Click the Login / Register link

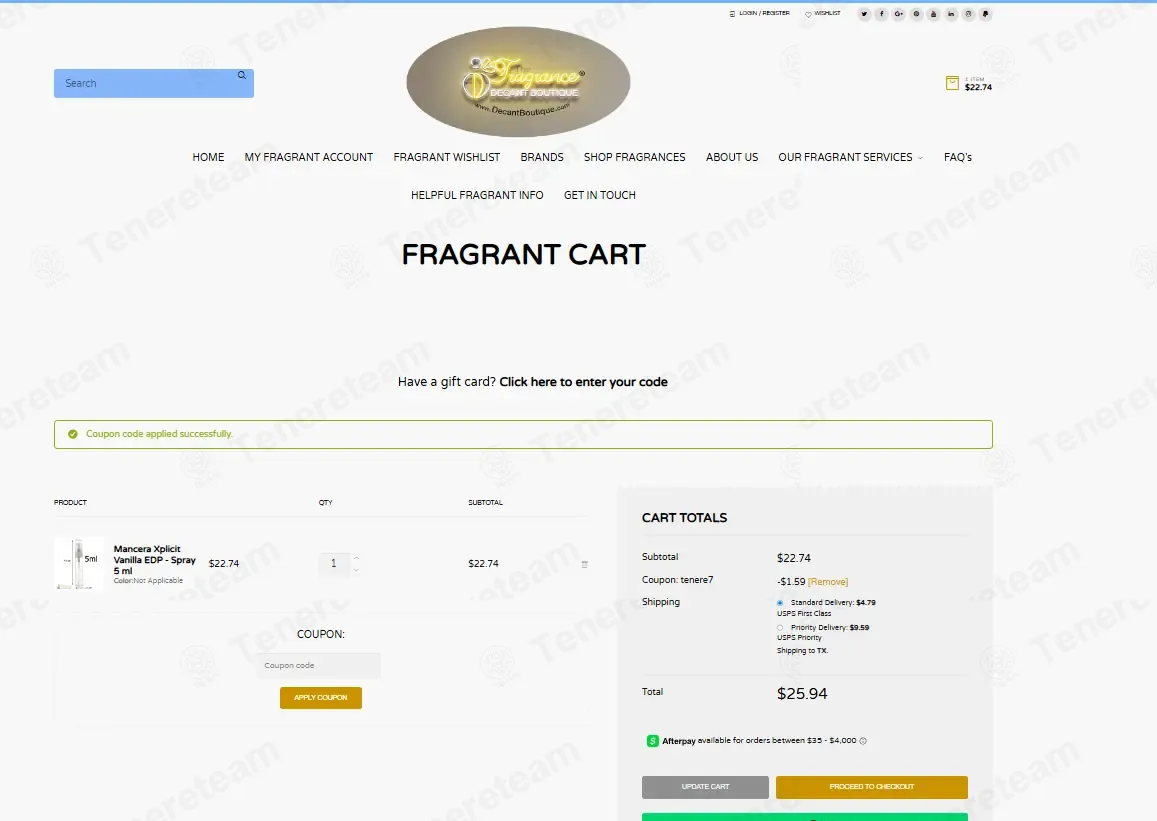point(764,13)
